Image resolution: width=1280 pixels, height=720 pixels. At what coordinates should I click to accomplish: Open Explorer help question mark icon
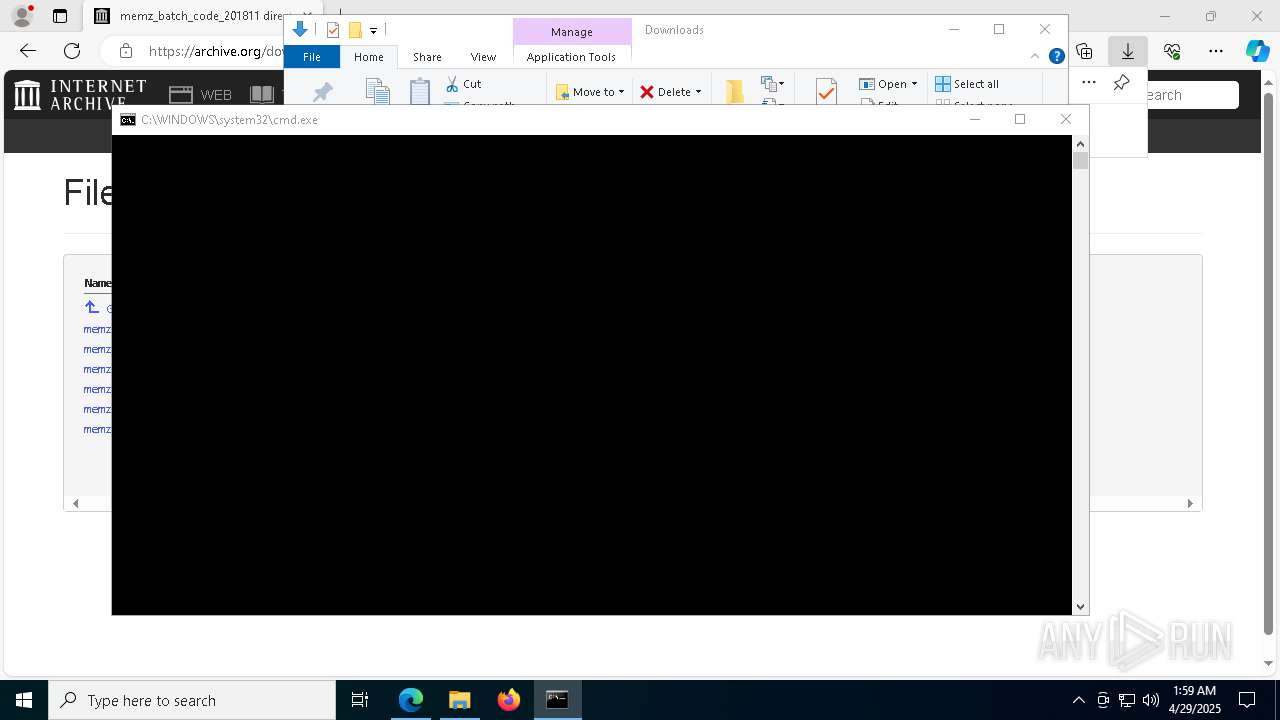click(1056, 56)
